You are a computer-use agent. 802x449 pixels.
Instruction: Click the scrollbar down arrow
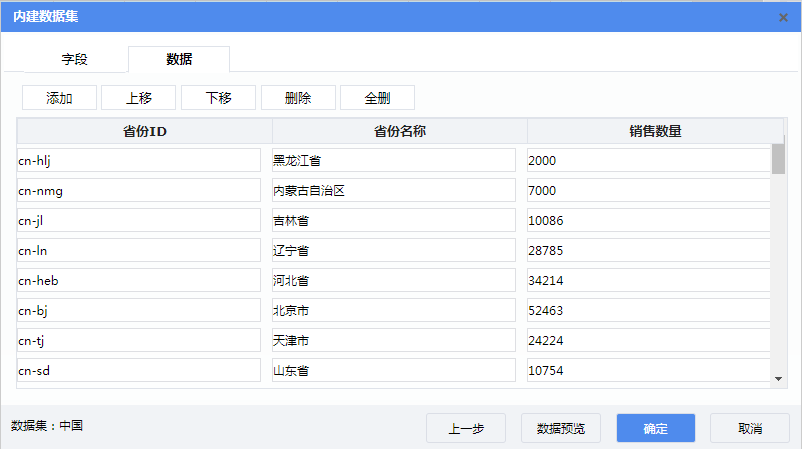pos(779,379)
